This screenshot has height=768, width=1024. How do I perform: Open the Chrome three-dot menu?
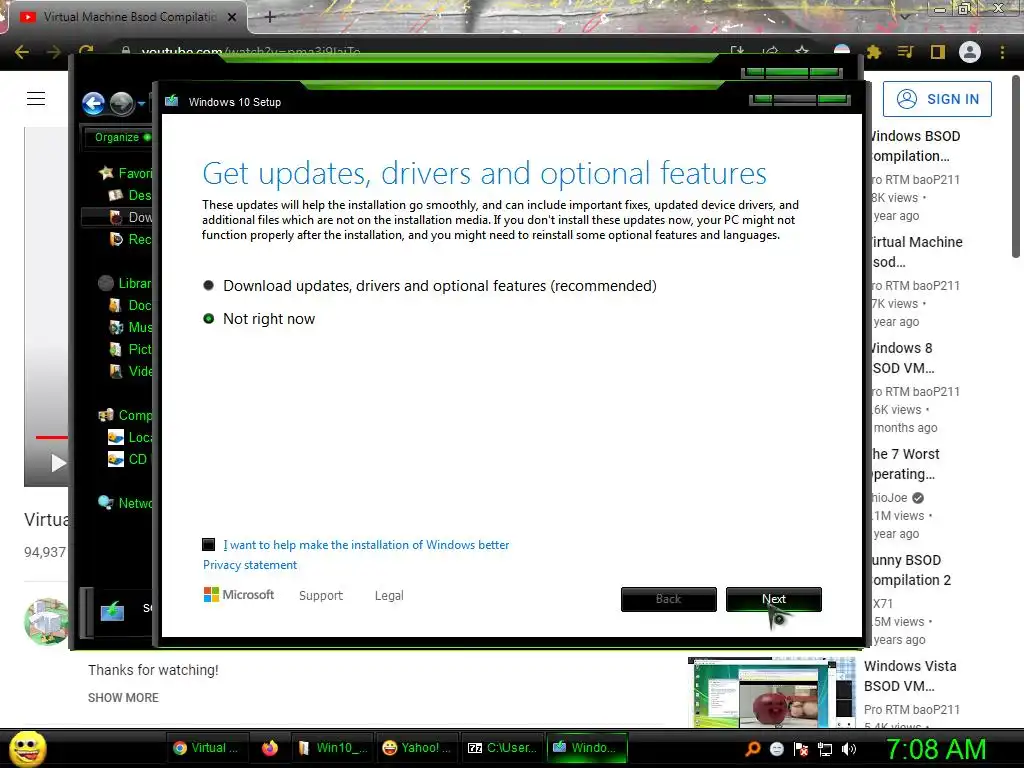tap(1002, 52)
